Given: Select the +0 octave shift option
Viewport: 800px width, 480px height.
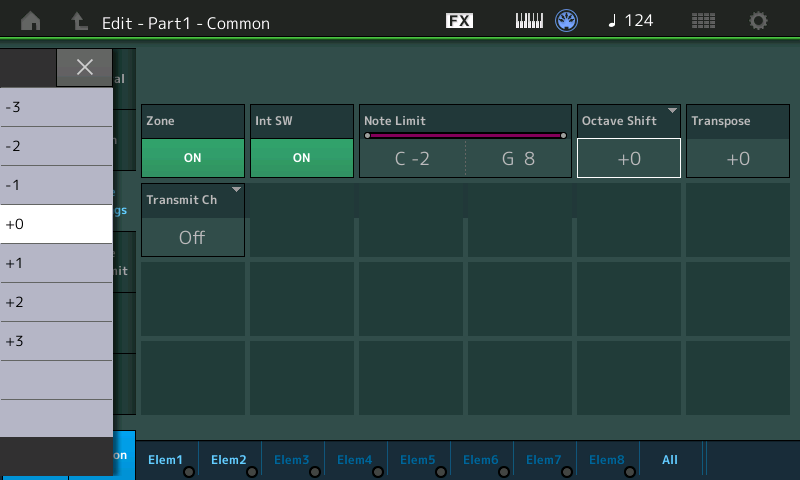Looking at the screenshot, I should (56, 224).
